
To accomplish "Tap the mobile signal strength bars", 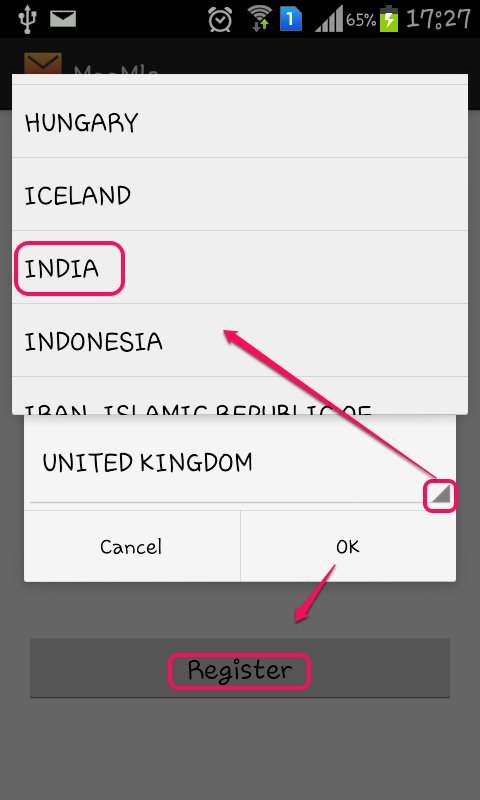I will pyautogui.click(x=329, y=20).
